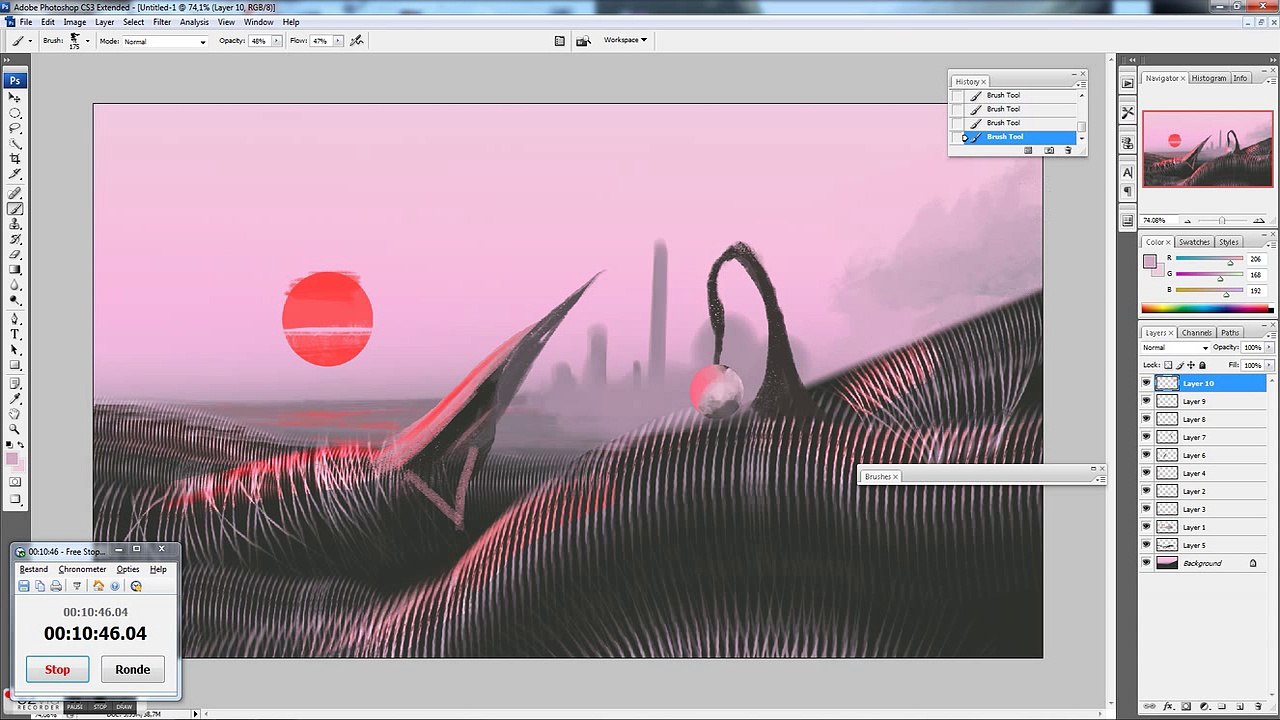The height and width of the screenshot is (720, 1280).
Task: Click the Stop button in stopwatch
Action: pos(57,669)
